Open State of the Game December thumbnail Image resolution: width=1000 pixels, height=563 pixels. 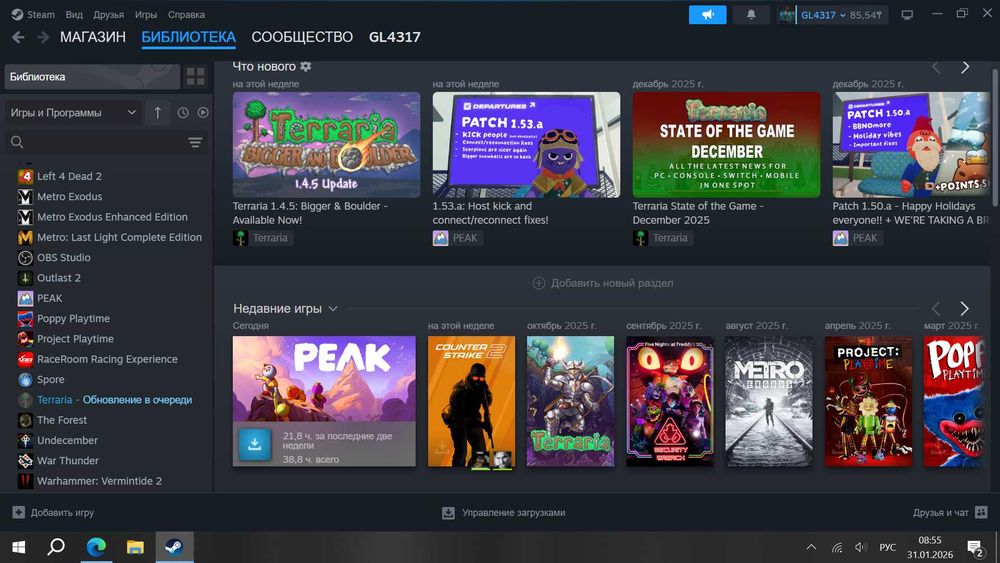(x=726, y=145)
